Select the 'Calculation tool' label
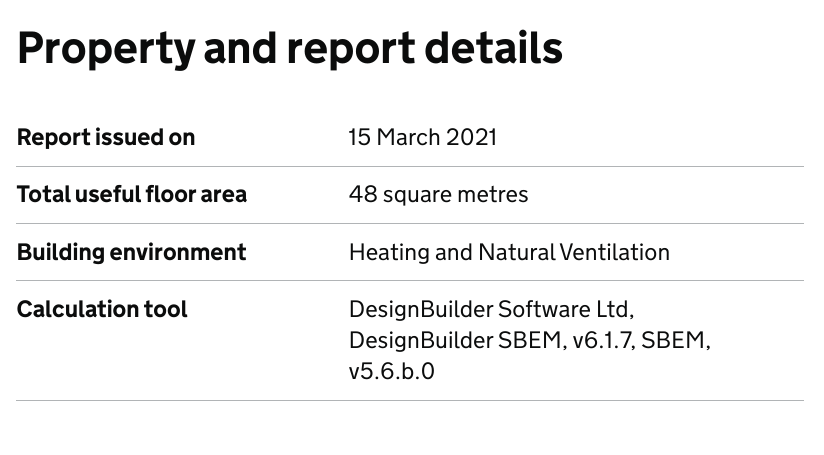Screen dimensions: 824x455 102,309
